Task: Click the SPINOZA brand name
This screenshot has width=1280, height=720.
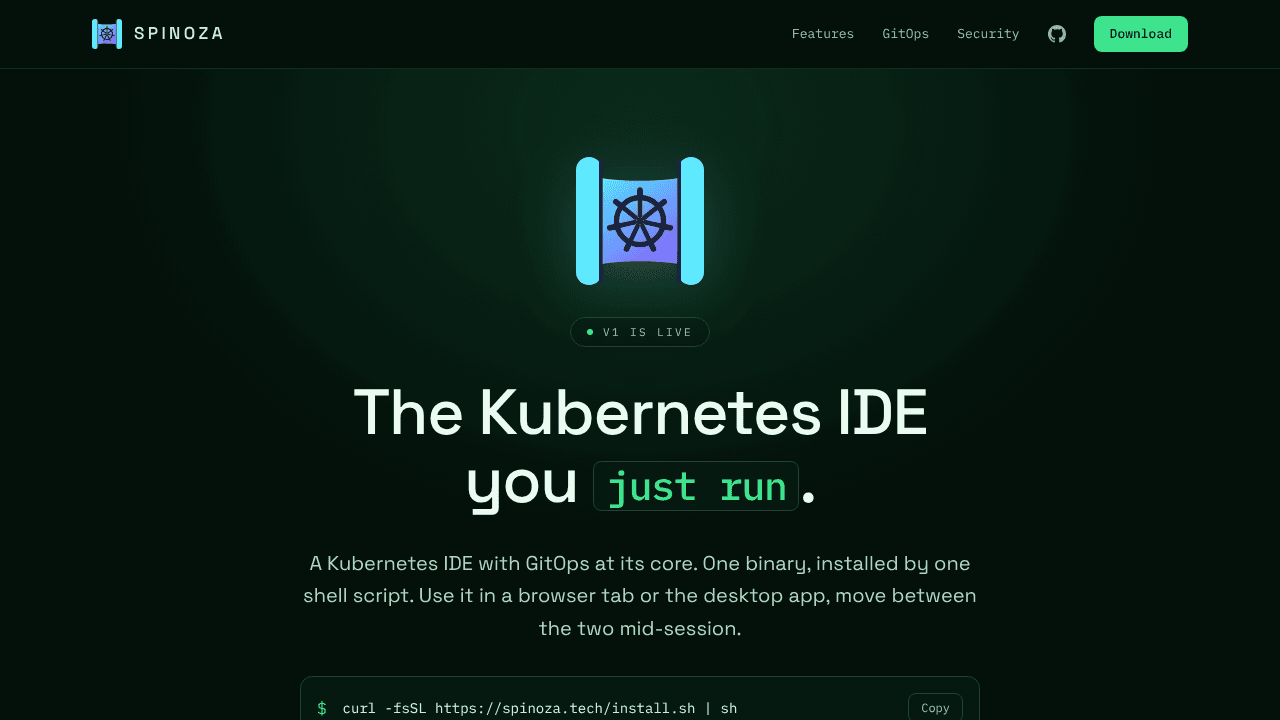Action: pos(179,34)
